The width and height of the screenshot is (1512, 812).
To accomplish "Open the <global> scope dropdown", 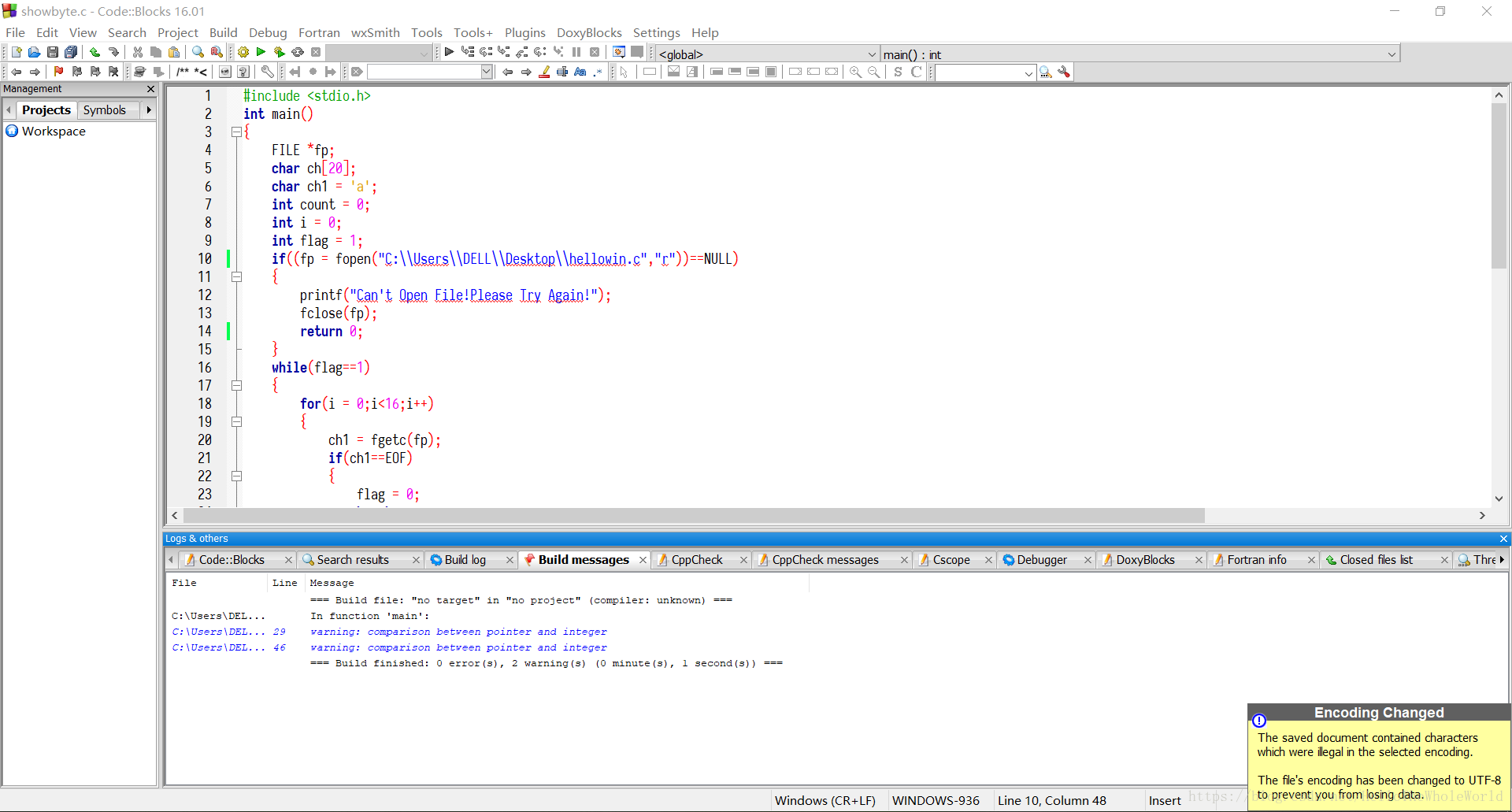I will pos(768,54).
